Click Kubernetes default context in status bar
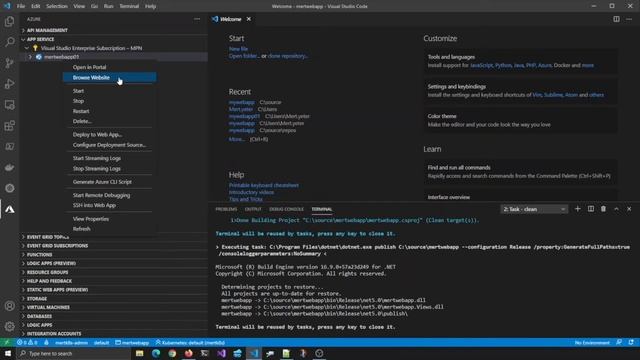 [x=190, y=342]
